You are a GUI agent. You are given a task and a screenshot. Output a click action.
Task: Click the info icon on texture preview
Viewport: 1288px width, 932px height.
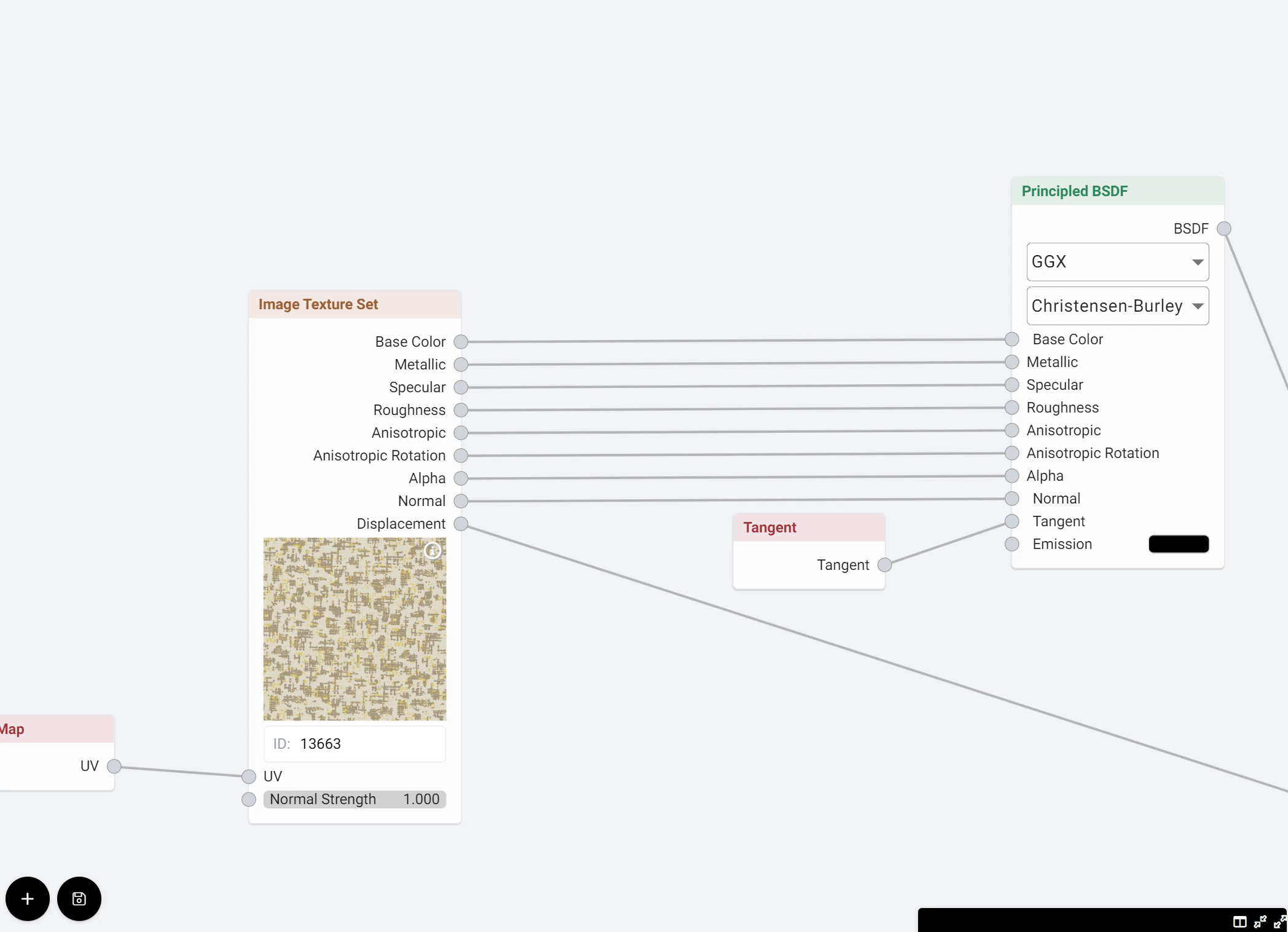point(433,551)
